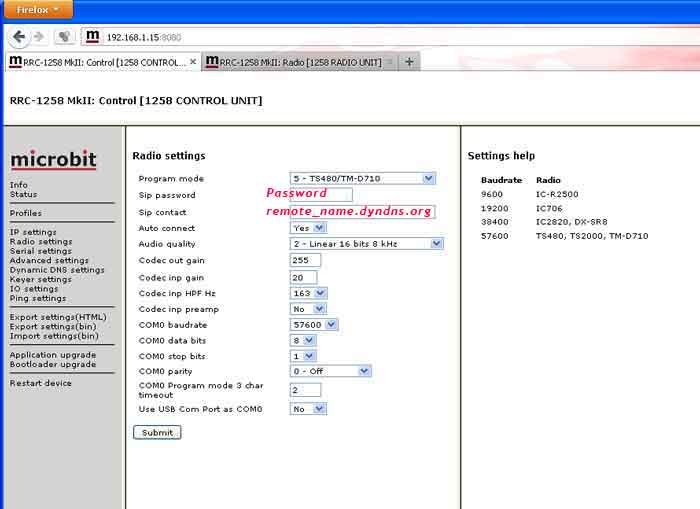The image size is (700, 509).
Task: Click the IC-R2500 radio help entry
Action: [x=557, y=194]
